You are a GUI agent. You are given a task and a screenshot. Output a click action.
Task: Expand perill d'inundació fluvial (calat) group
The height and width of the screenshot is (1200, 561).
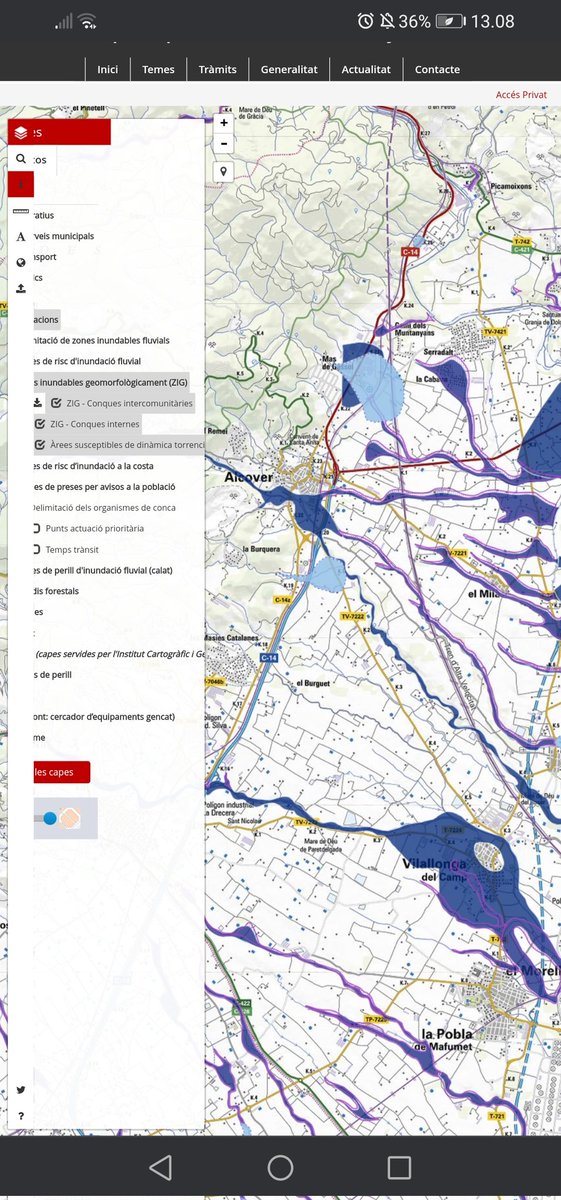[105, 570]
